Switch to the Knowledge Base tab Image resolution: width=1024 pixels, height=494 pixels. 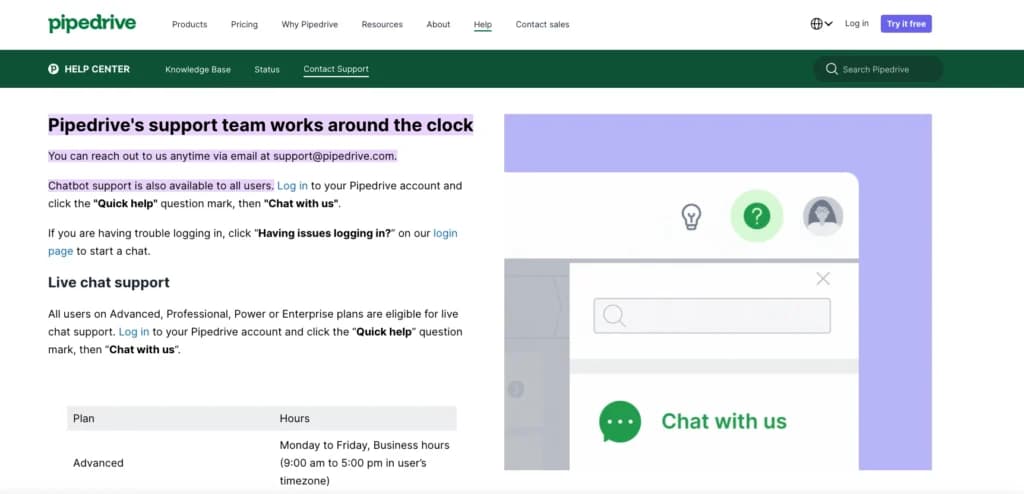click(198, 69)
